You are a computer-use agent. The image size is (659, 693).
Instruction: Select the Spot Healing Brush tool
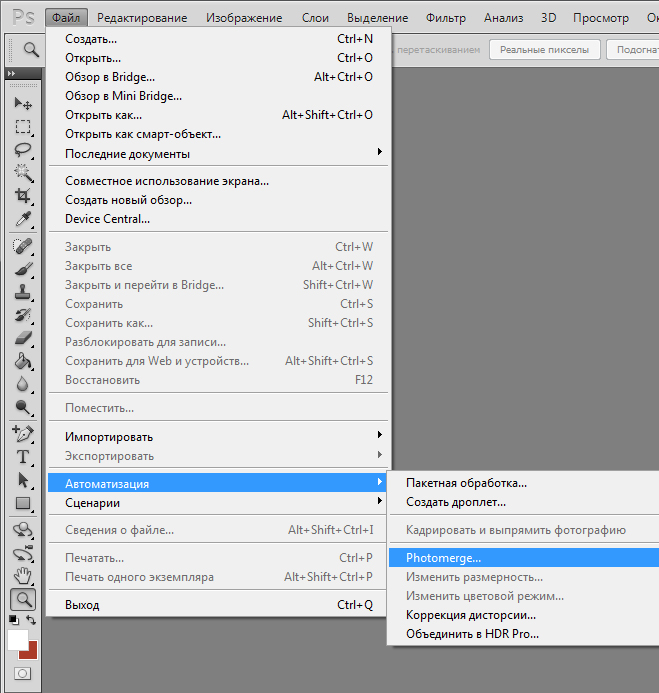[x=23, y=246]
